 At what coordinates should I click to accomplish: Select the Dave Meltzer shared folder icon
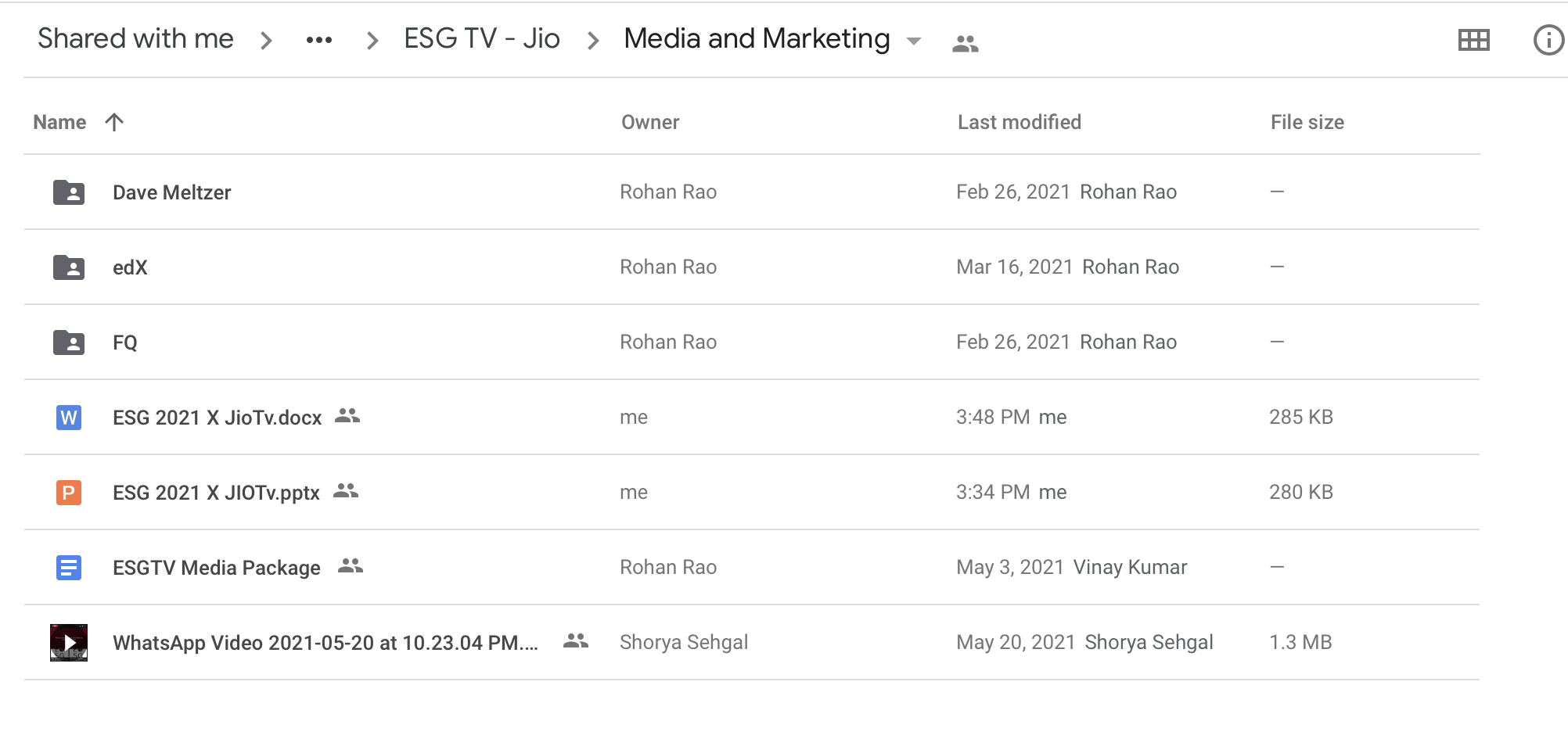69,192
